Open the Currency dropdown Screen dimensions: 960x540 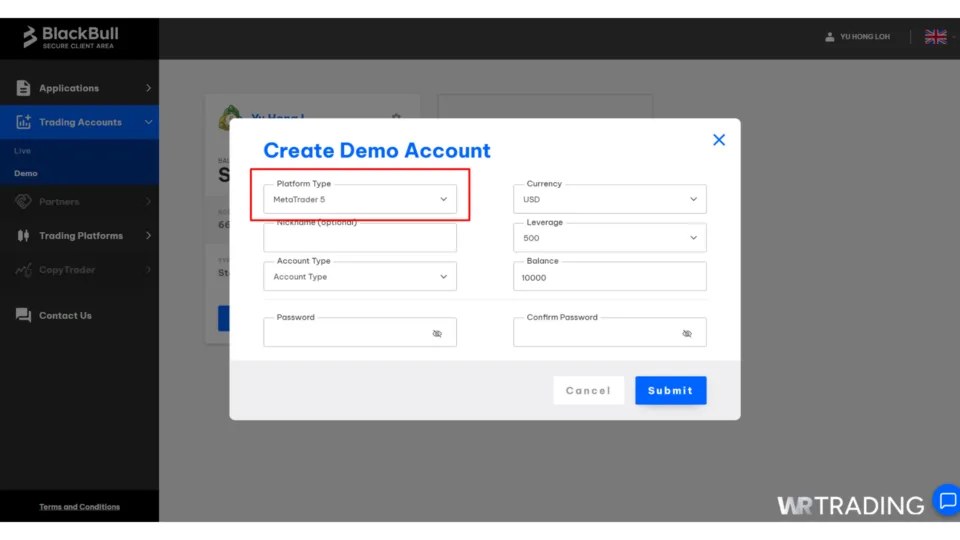point(609,199)
